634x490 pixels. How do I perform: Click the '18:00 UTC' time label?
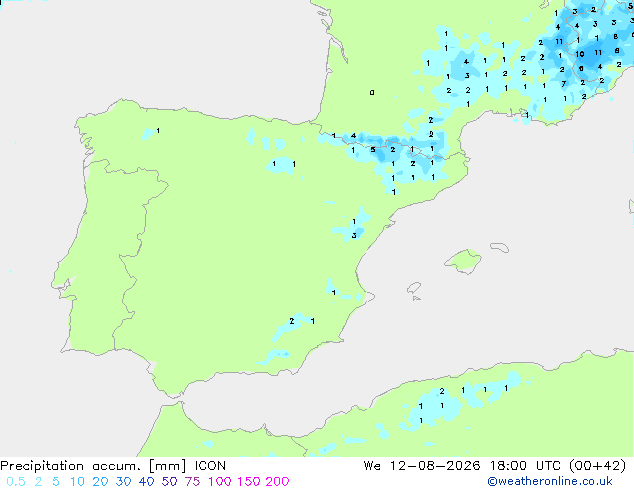pyautogui.click(x=525, y=466)
